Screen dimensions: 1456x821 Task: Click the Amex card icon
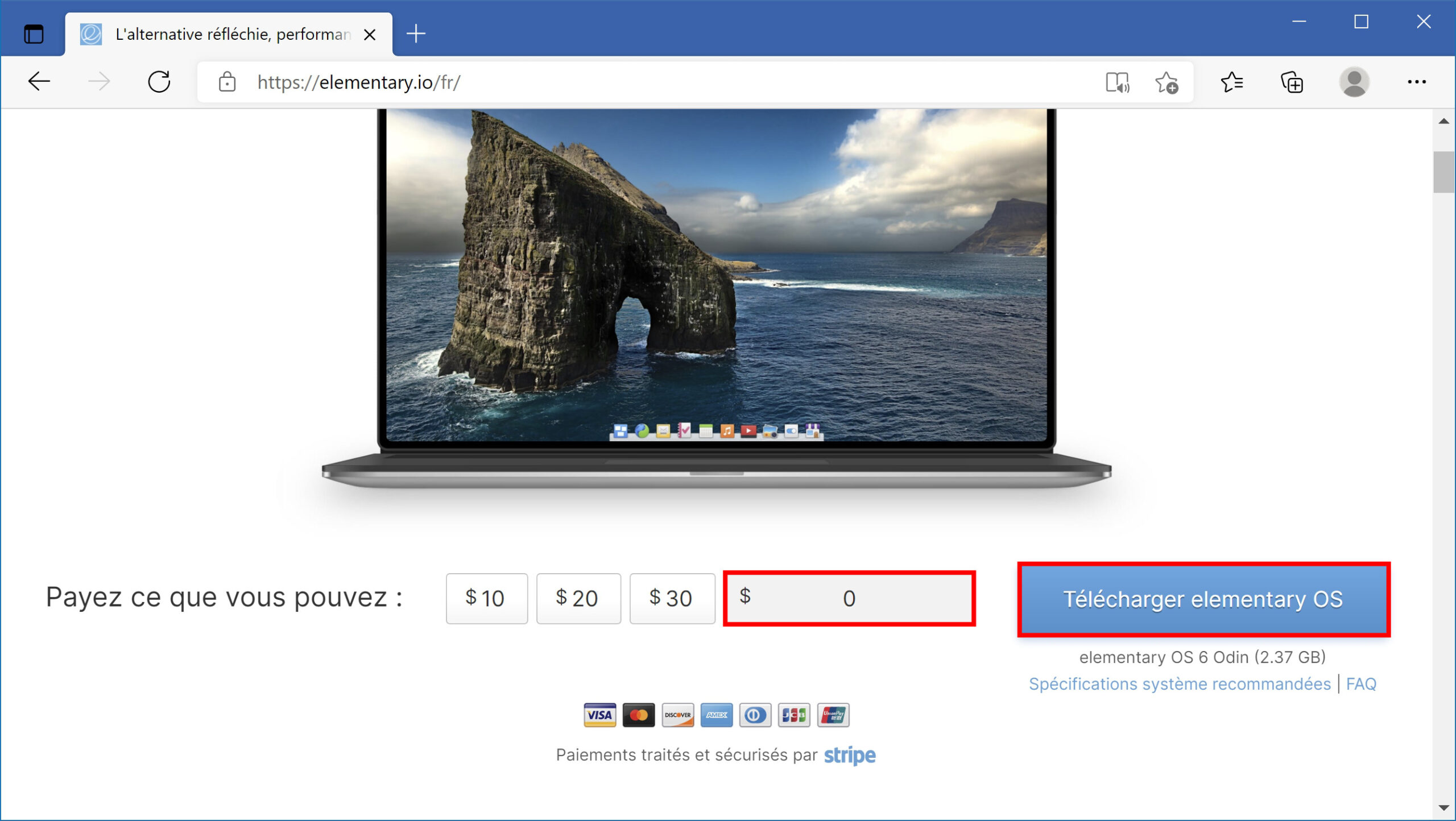717,715
